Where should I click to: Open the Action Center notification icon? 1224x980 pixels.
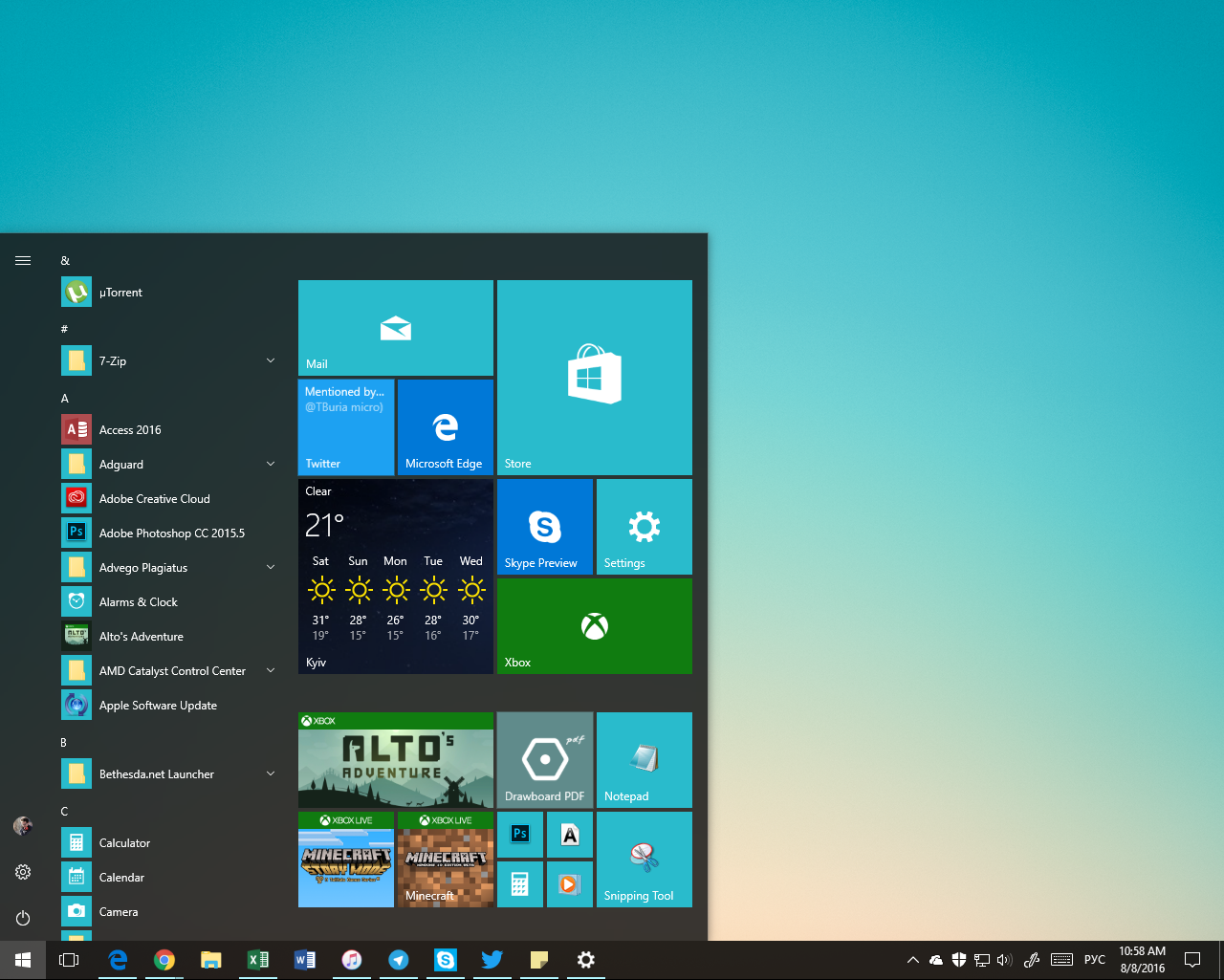point(1192,960)
